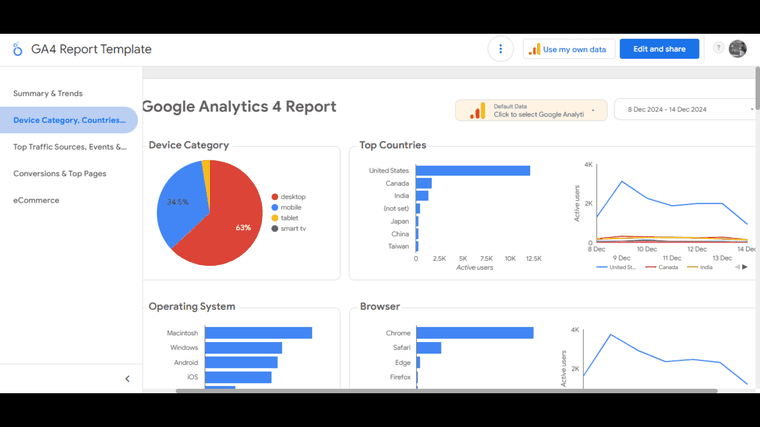This screenshot has width=760, height=427.
Task: Open the Default Data source dropdown
Action: pyautogui.click(x=531, y=110)
